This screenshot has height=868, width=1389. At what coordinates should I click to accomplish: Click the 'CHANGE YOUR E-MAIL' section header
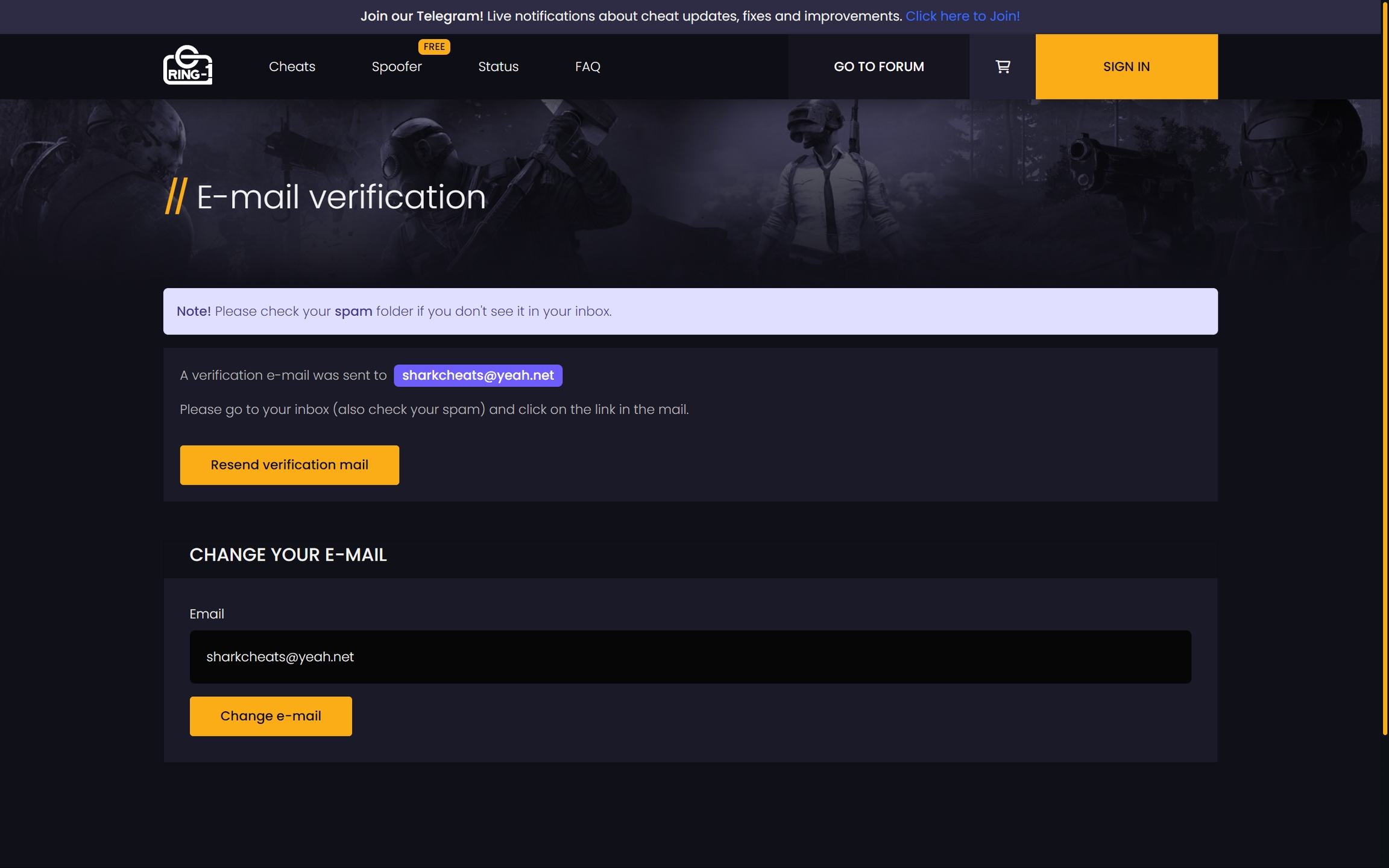tap(288, 555)
